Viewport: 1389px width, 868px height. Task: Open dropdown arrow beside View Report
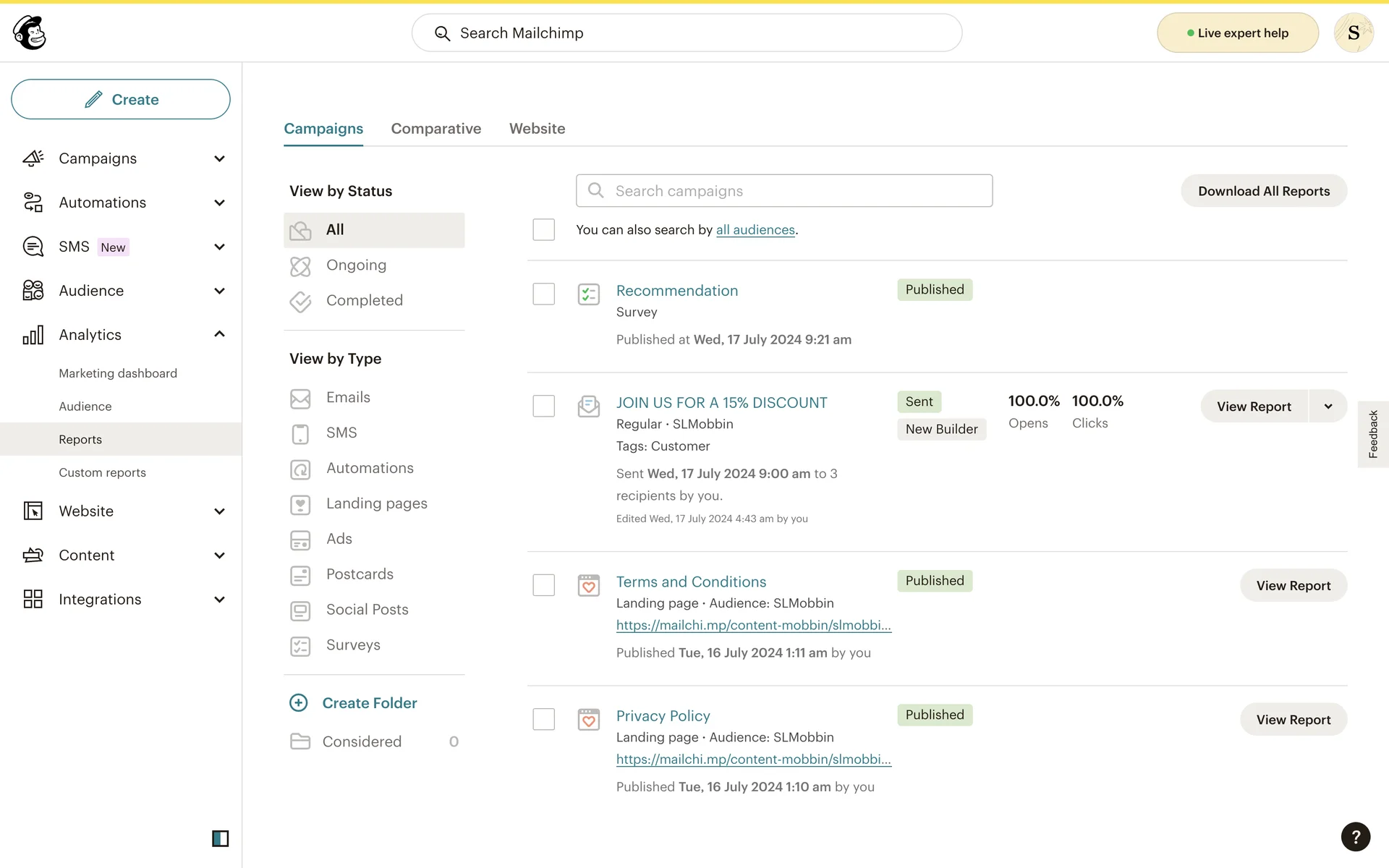pos(1328,407)
